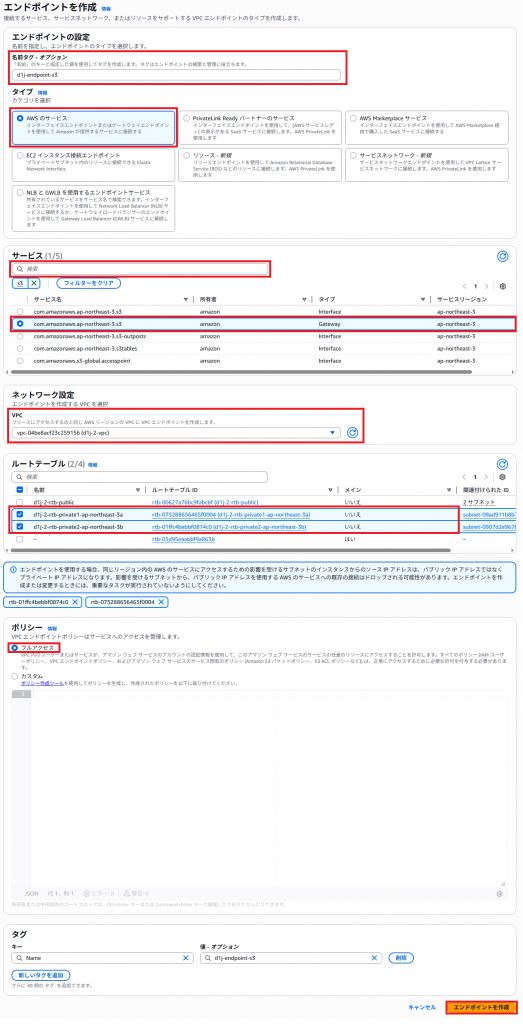This screenshot has width=523, height=1024.
Task: Open services table settings gear
Action: [503, 286]
